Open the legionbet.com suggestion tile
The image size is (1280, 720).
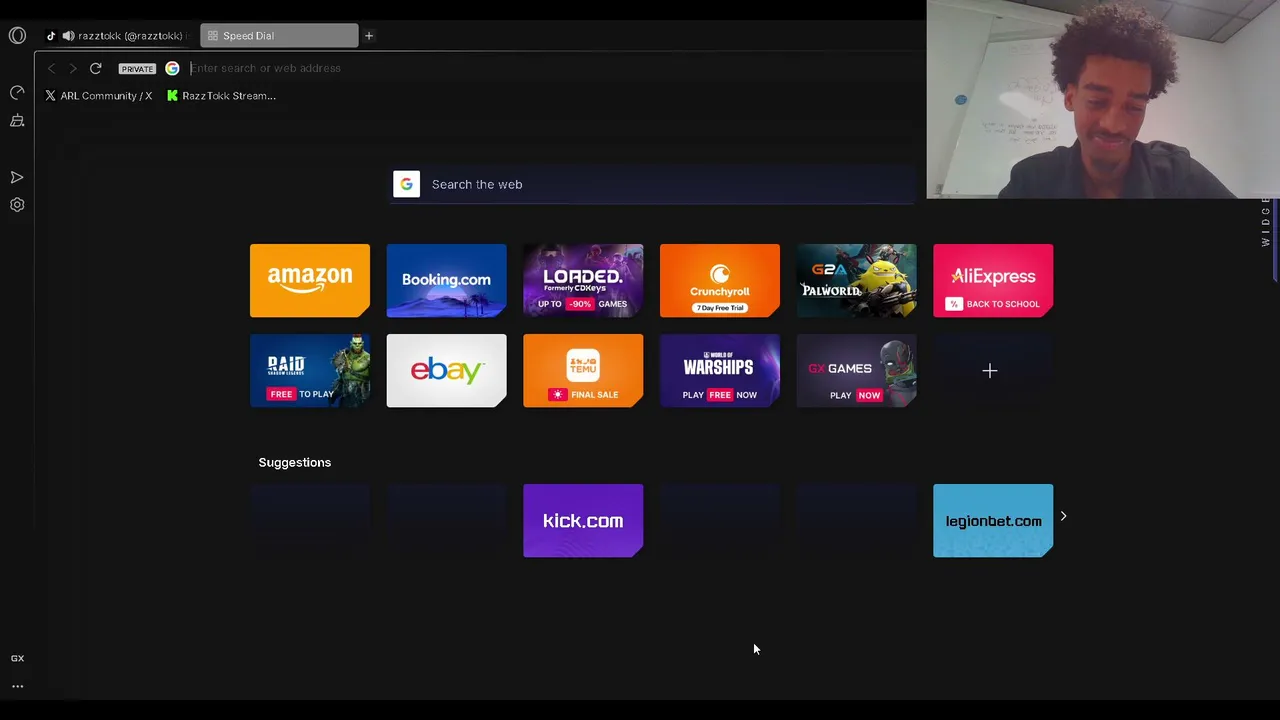tap(993, 521)
